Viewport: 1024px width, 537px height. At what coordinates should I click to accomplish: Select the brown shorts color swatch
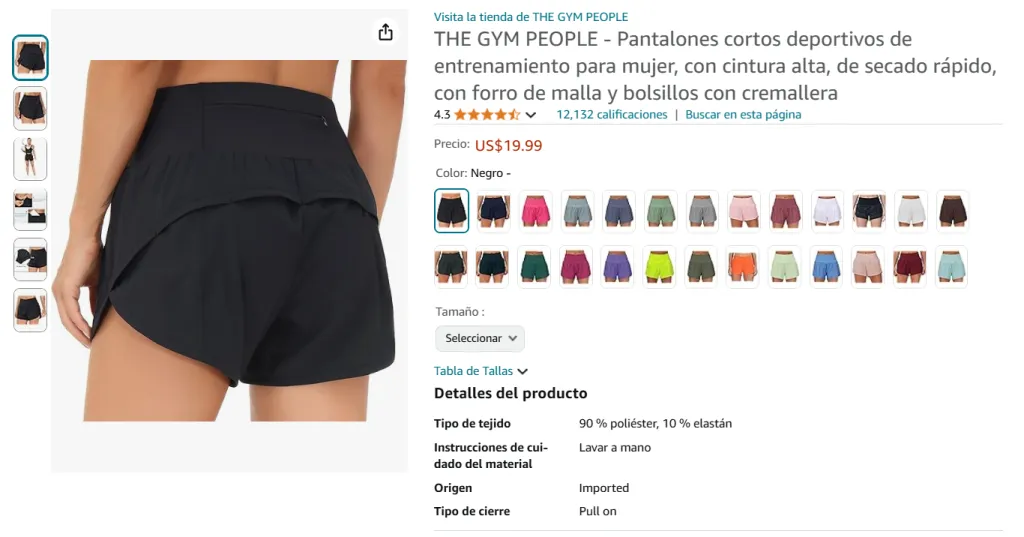pyautogui.click(x=952, y=211)
